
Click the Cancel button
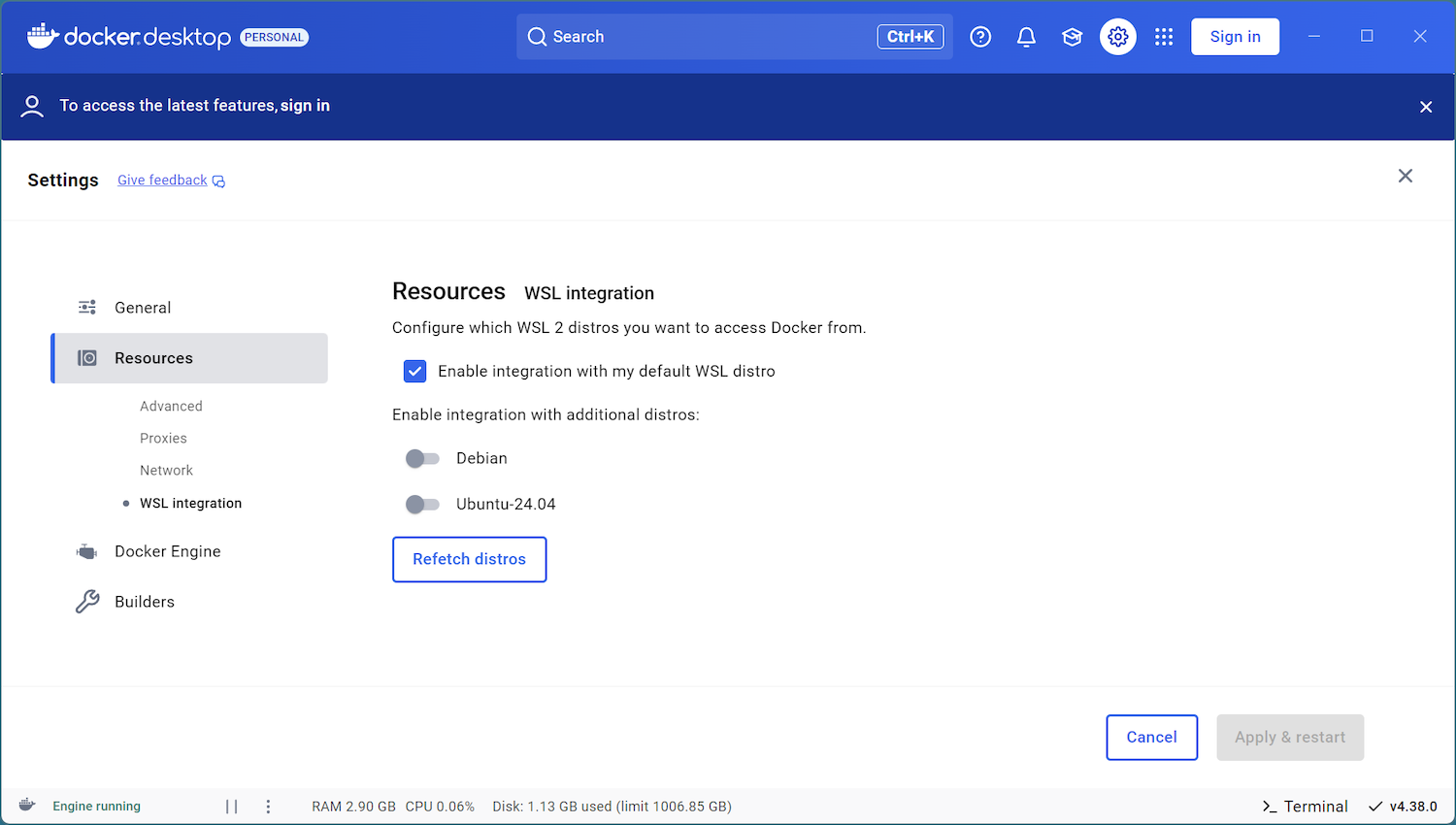[x=1151, y=737]
